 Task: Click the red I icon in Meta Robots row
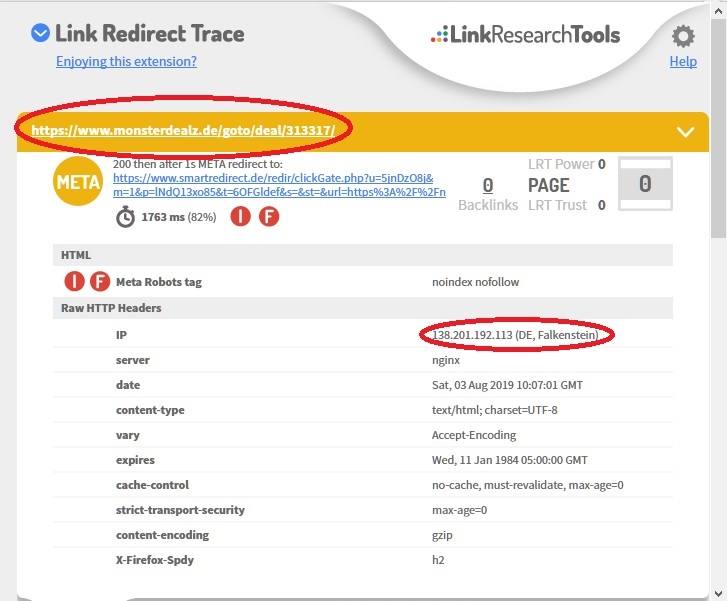tap(74, 282)
